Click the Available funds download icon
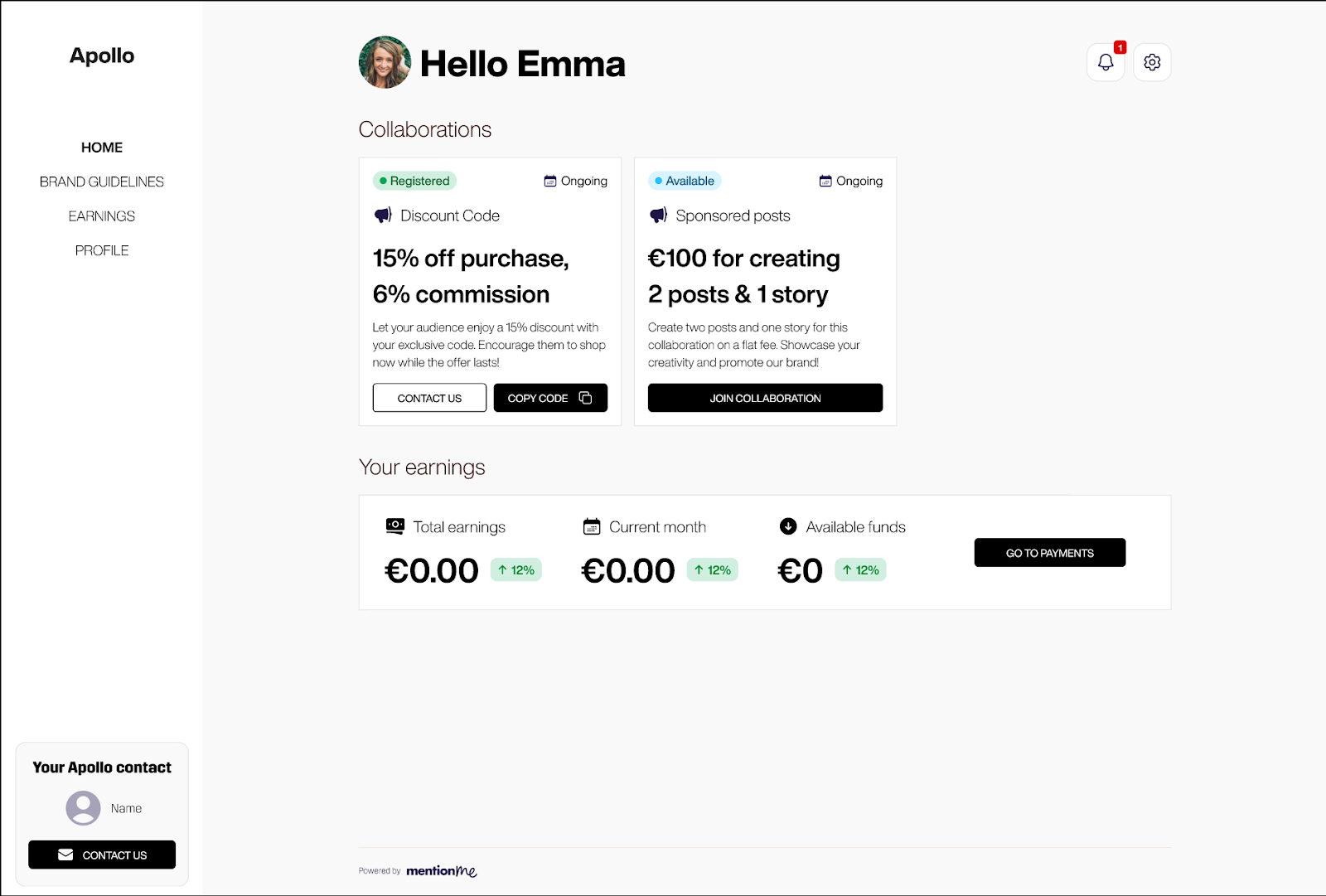Viewport: 1326px width, 896px height. (787, 525)
